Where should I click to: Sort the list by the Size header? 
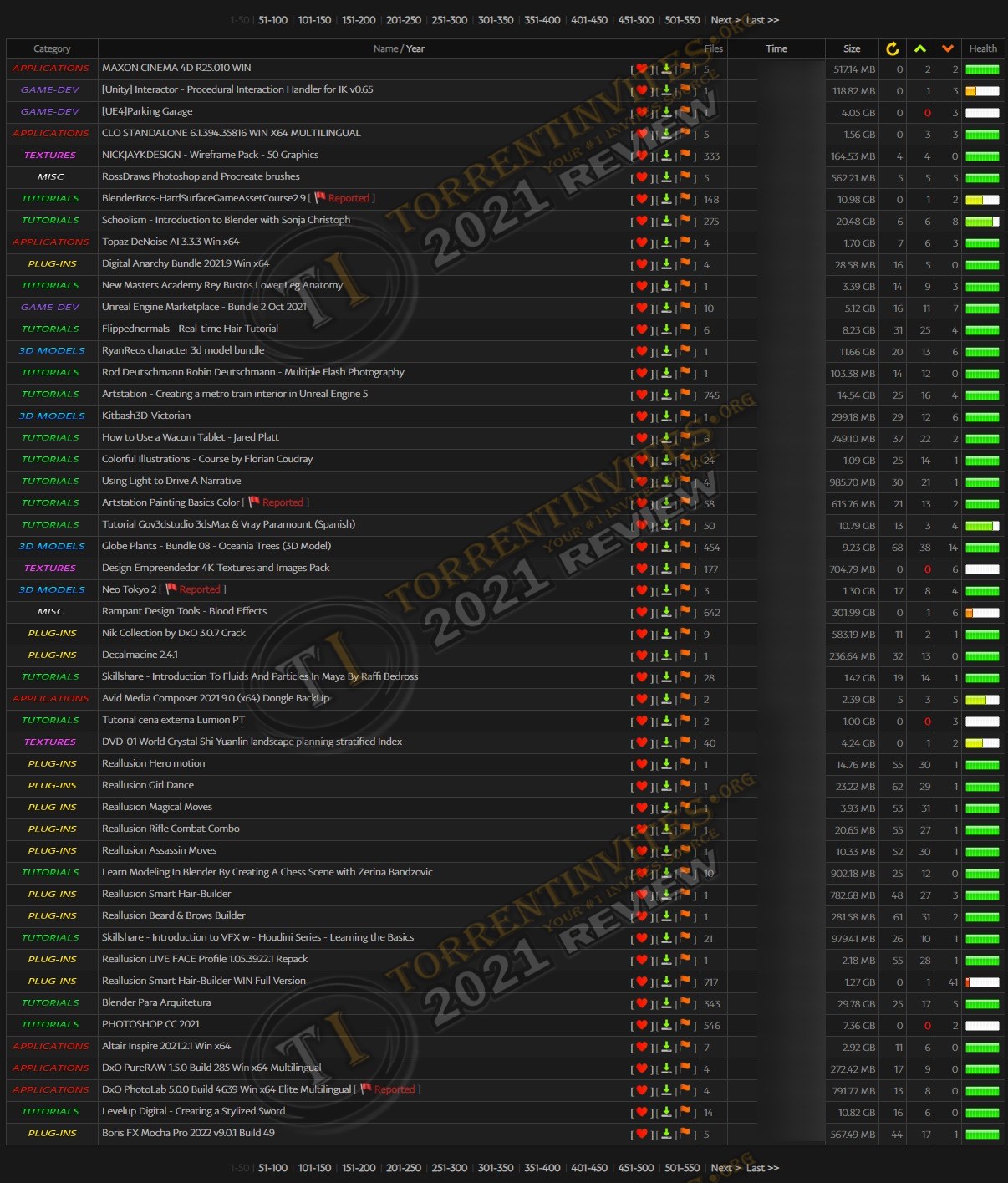click(852, 48)
